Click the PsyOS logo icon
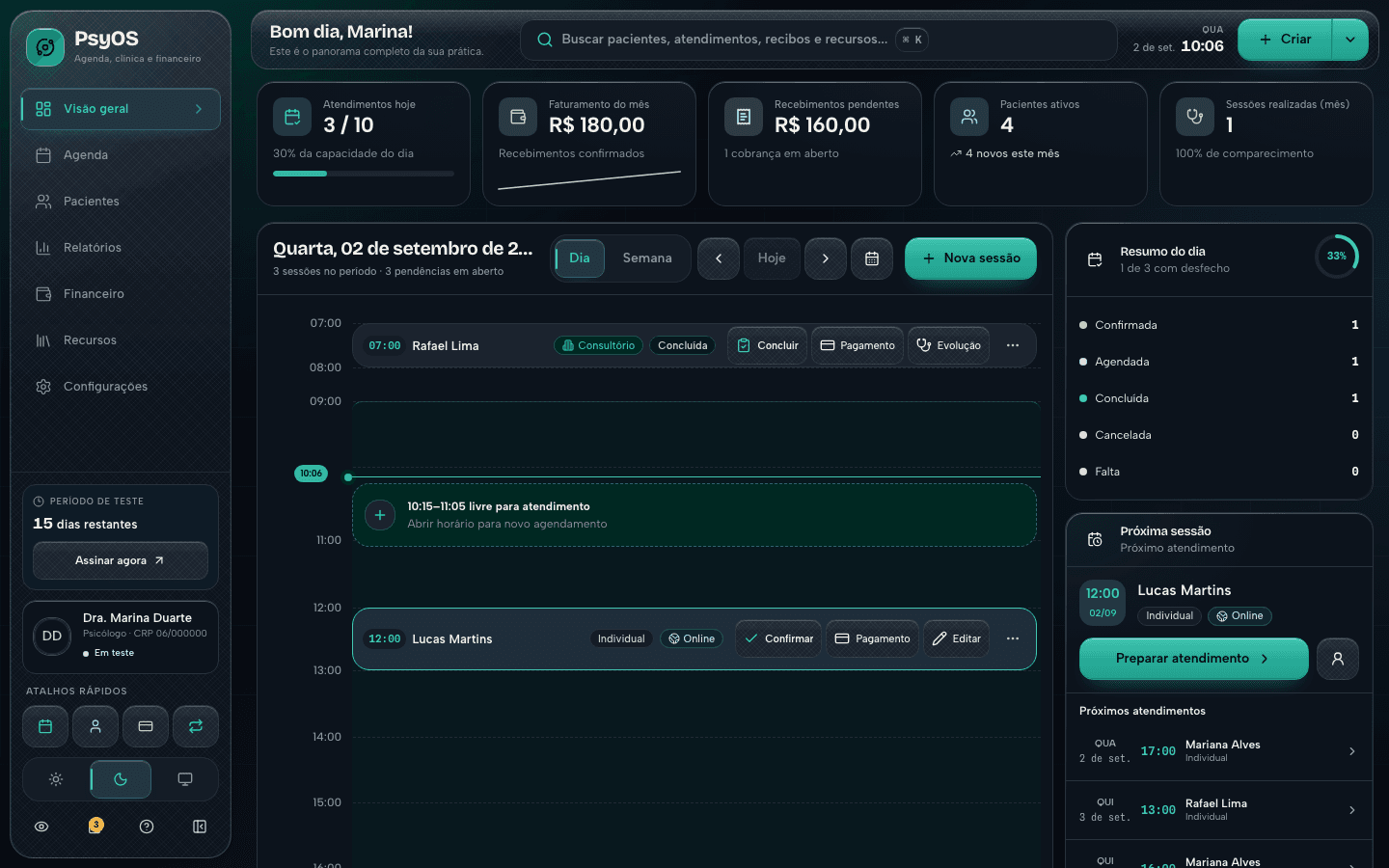Image resolution: width=1389 pixels, height=868 pixels. (x=45, y=46)
